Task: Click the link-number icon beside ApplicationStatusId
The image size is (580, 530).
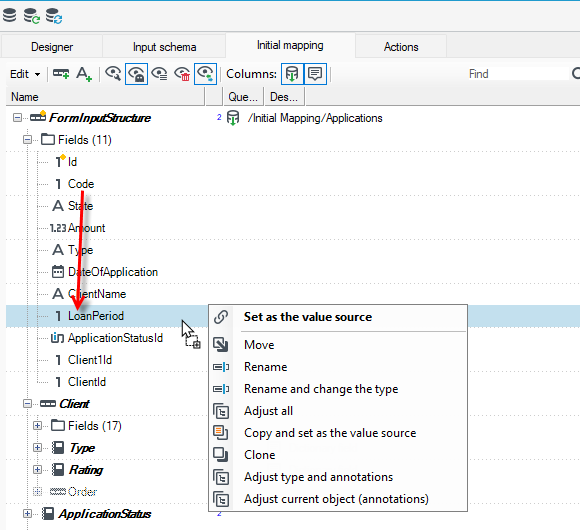Action: [x=57, y=338]
